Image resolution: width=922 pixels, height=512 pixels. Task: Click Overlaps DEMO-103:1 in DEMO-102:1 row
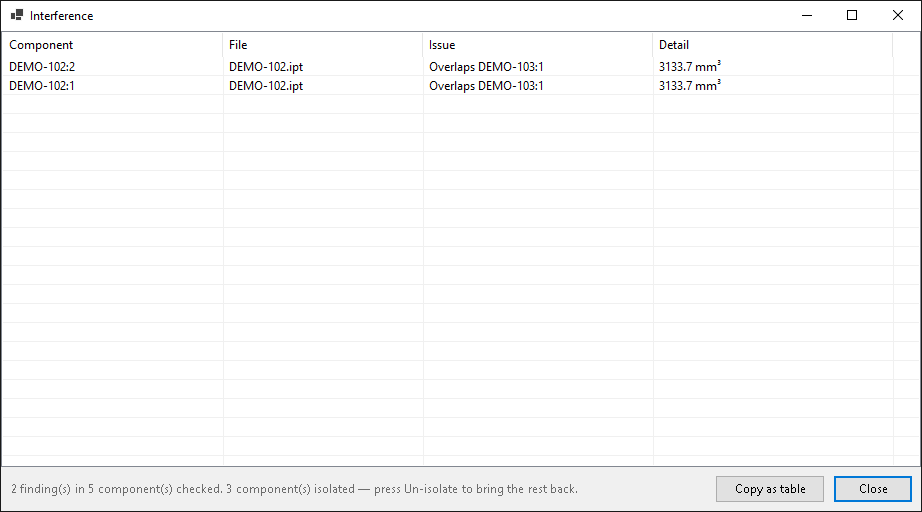tap(486, 85)
